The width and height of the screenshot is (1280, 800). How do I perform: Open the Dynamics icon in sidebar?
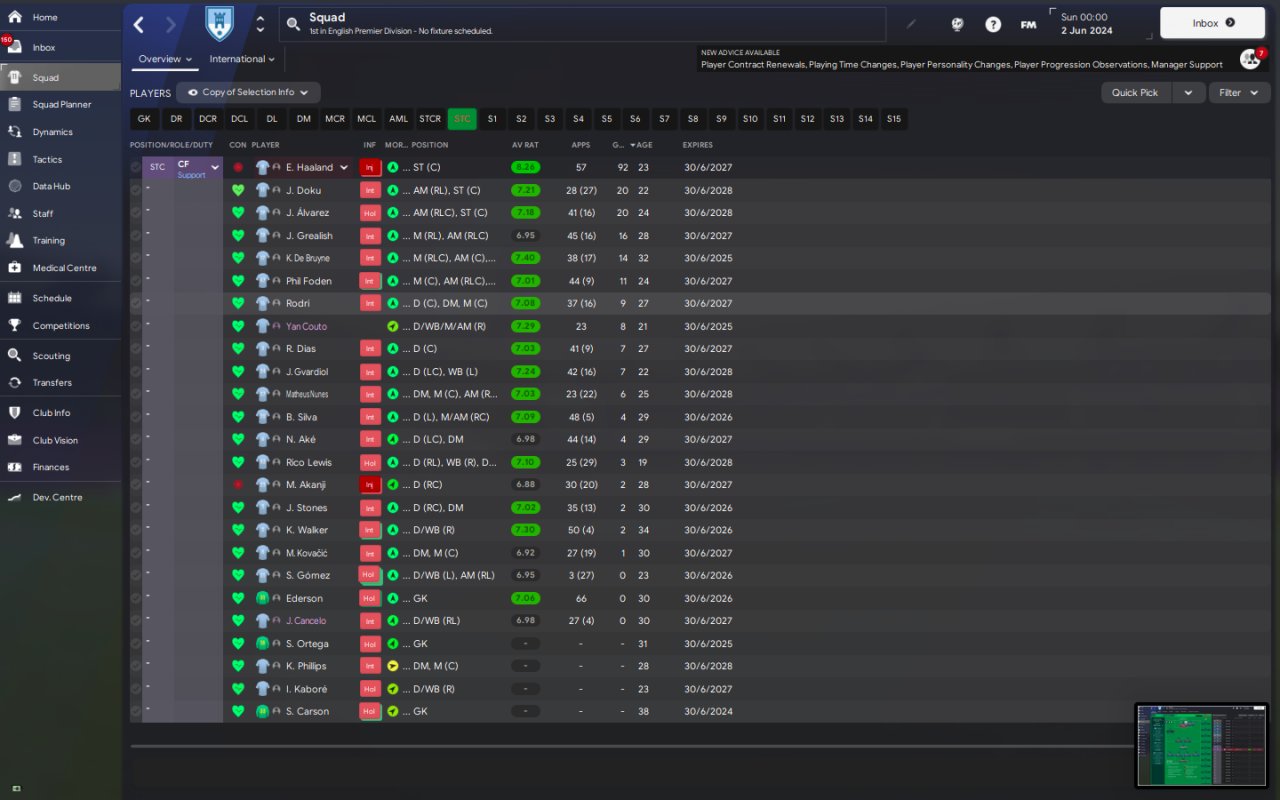tap(15, 132)
